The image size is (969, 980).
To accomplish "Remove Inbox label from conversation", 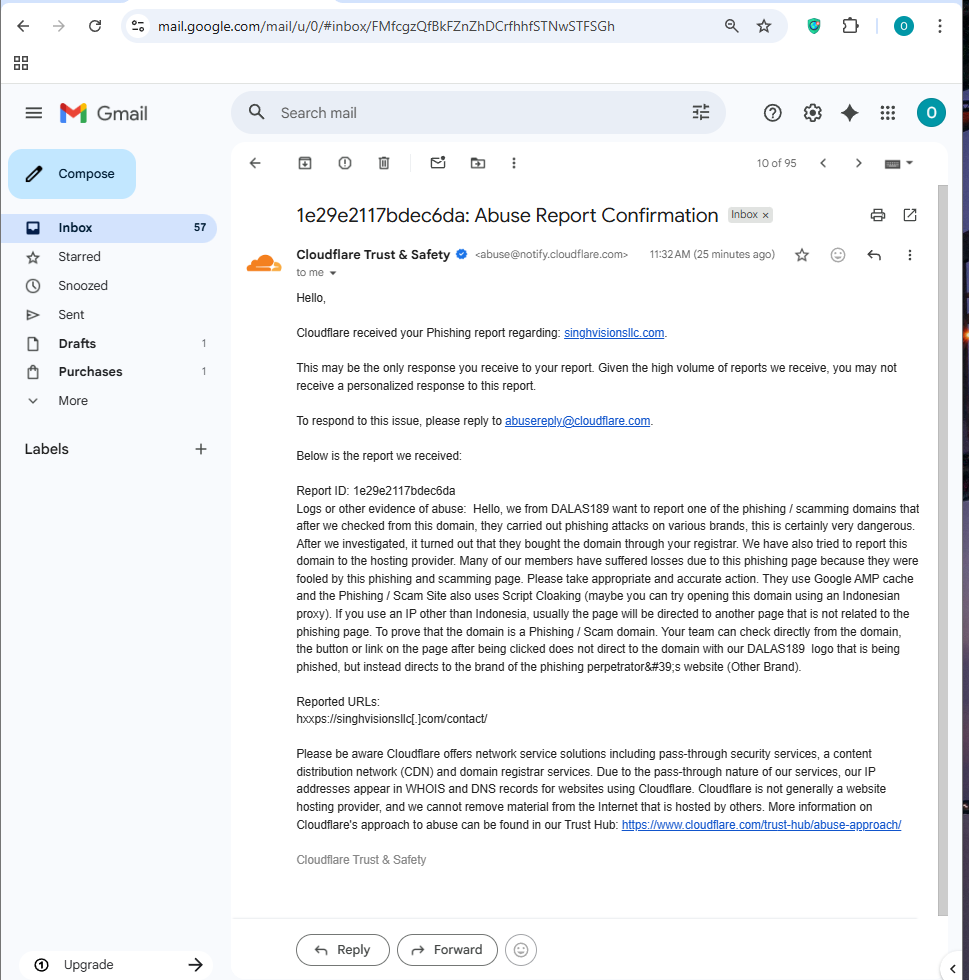I will click(765, 215).
